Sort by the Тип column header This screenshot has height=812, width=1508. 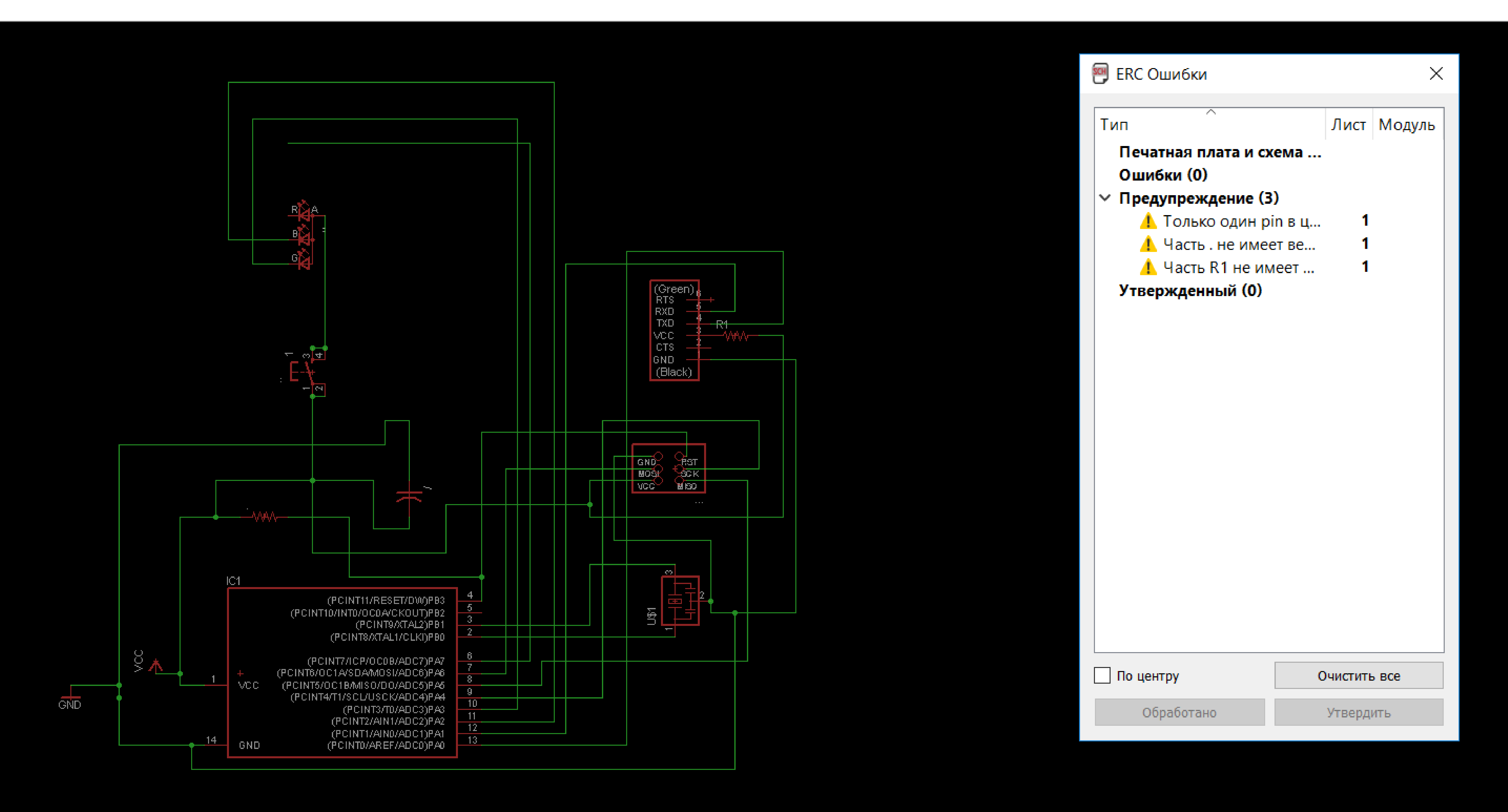(1210, 124)
